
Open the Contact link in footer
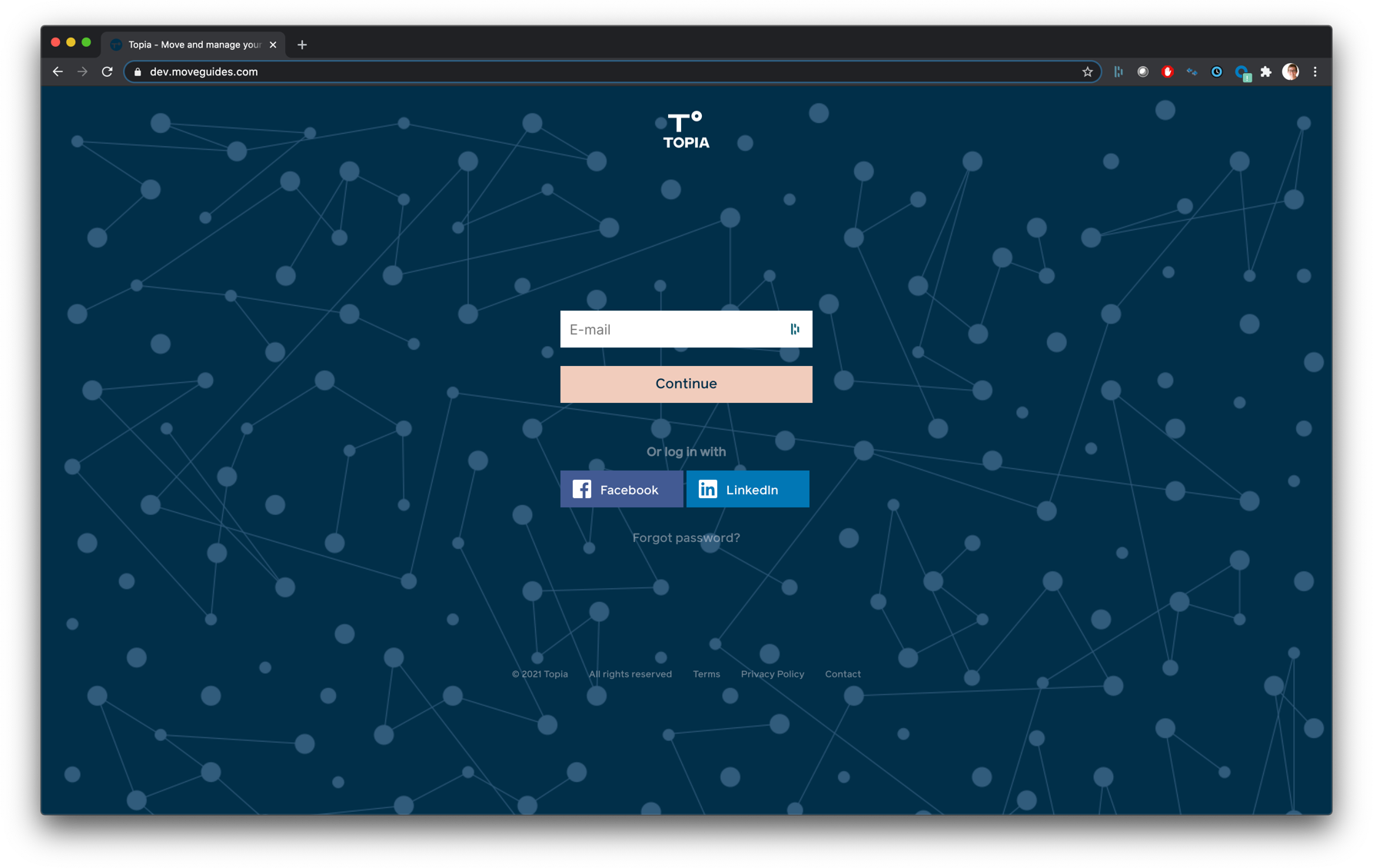[843, 674]
